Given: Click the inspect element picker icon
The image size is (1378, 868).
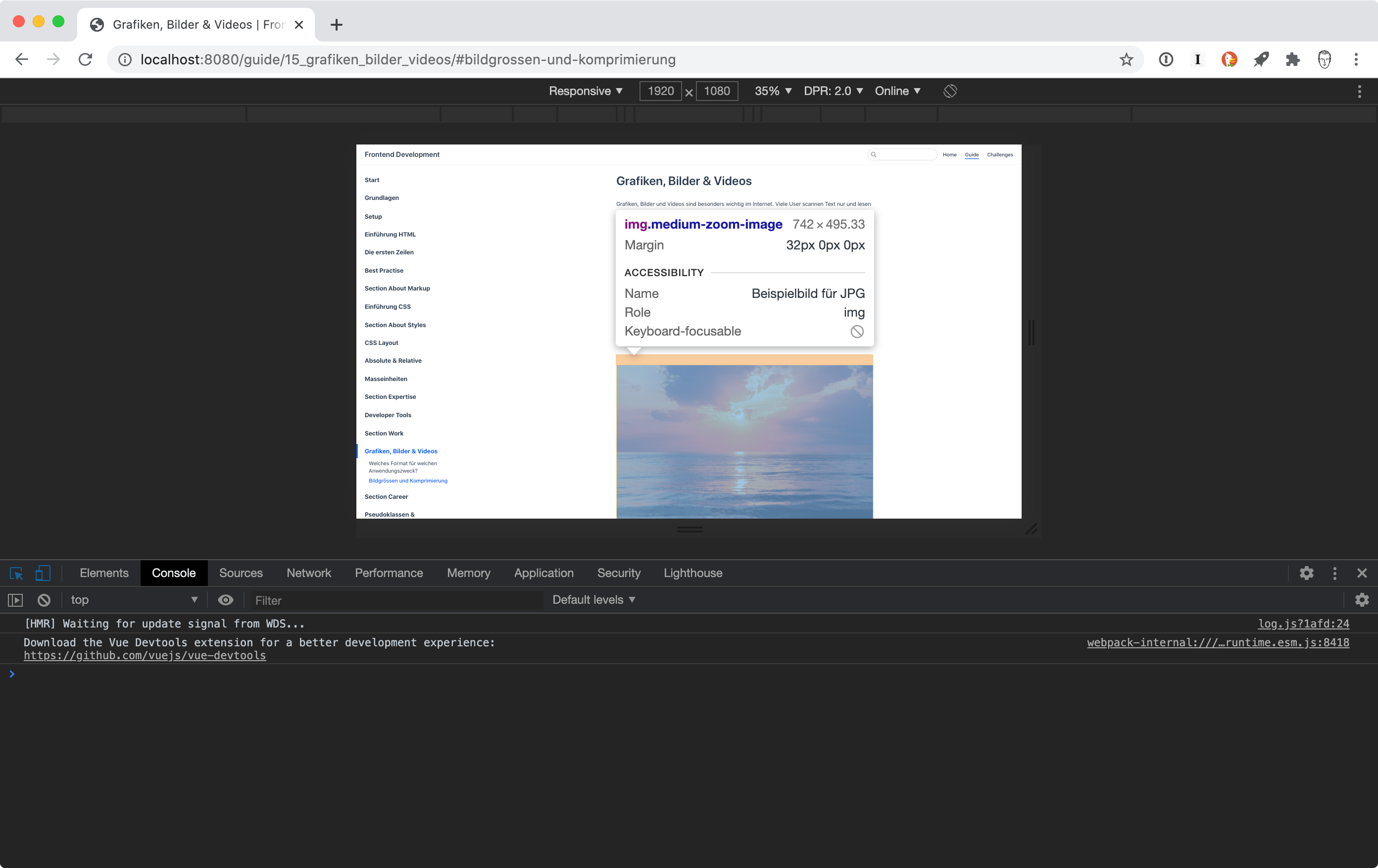Looking at the screenshot, I should pyautogui.click(x=16, y=573).
